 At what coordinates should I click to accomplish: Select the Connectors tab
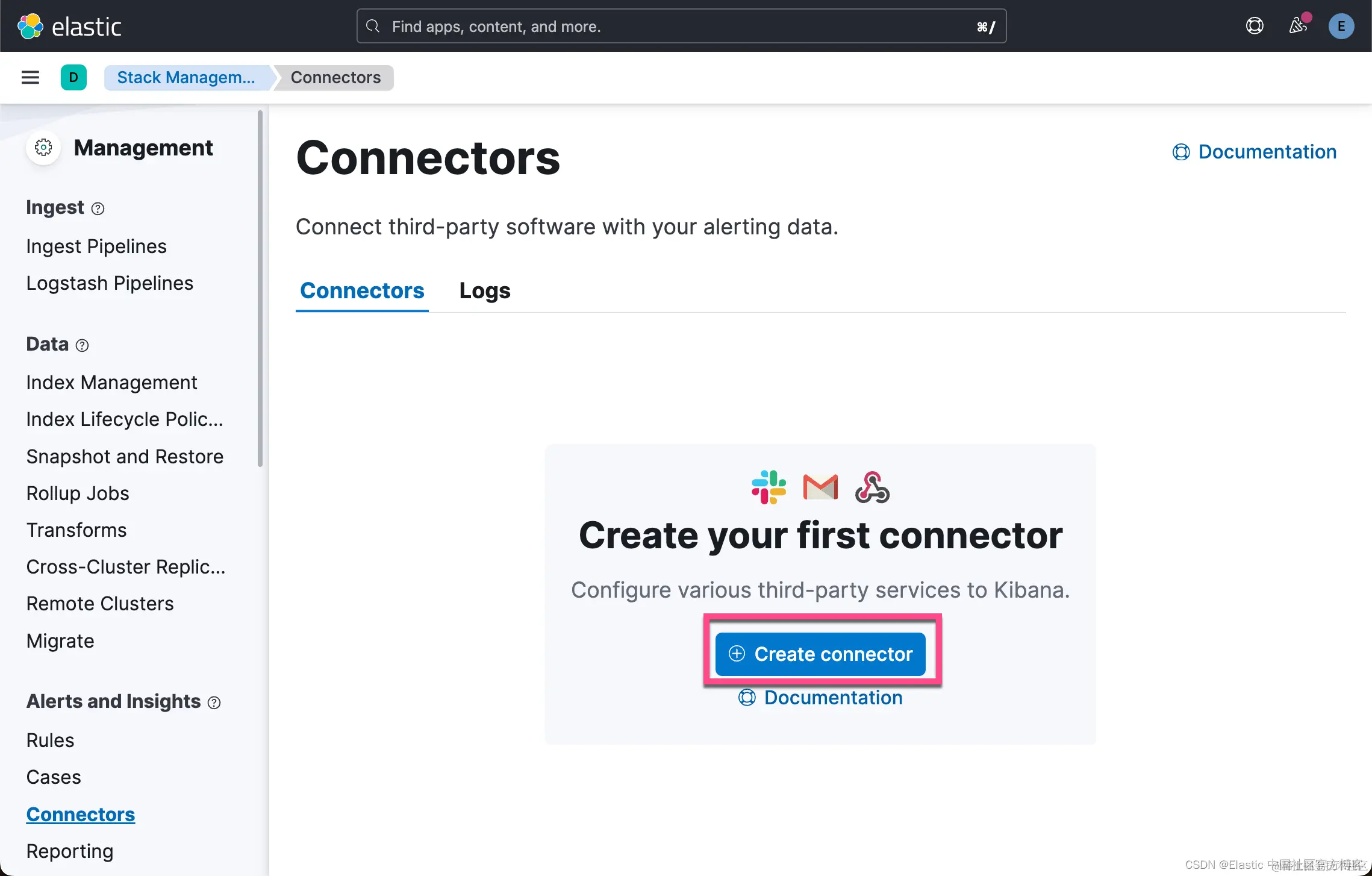362,290
